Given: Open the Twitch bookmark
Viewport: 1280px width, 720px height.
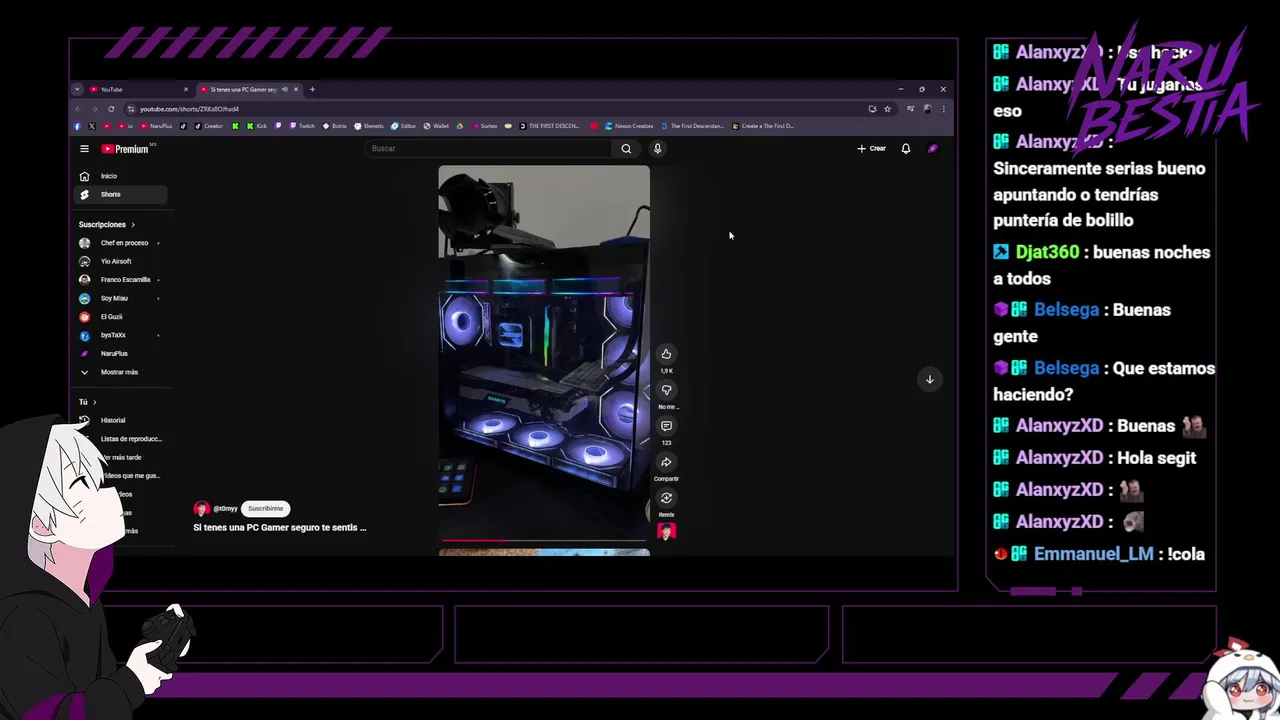Looking at the screenshot, I should pyautogui.click(x=301, y=126).
